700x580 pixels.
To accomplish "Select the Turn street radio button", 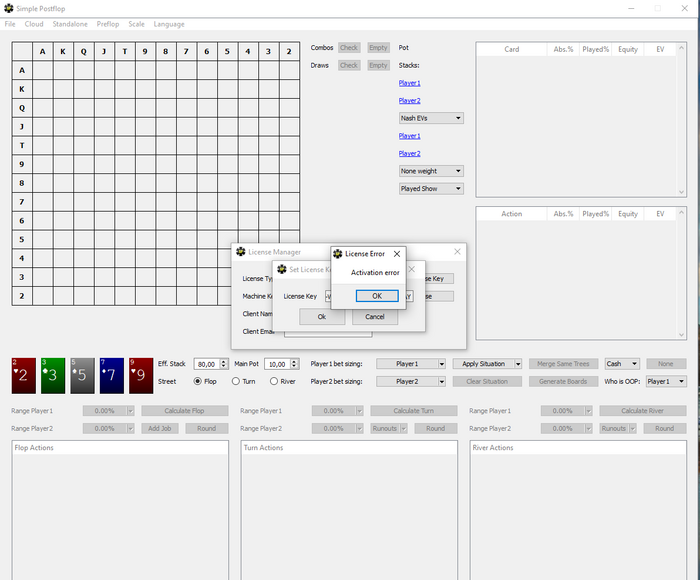I will point(236,381).
